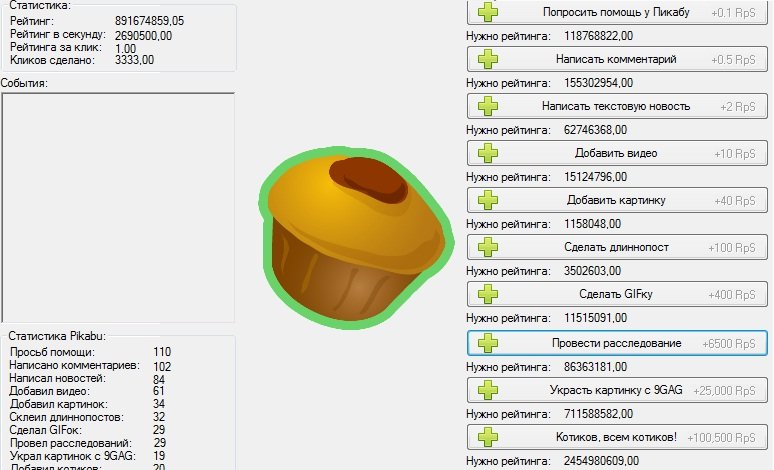
Task: Click the plus icon beside "Сделать GIFку"
Action: click(487, 294)
